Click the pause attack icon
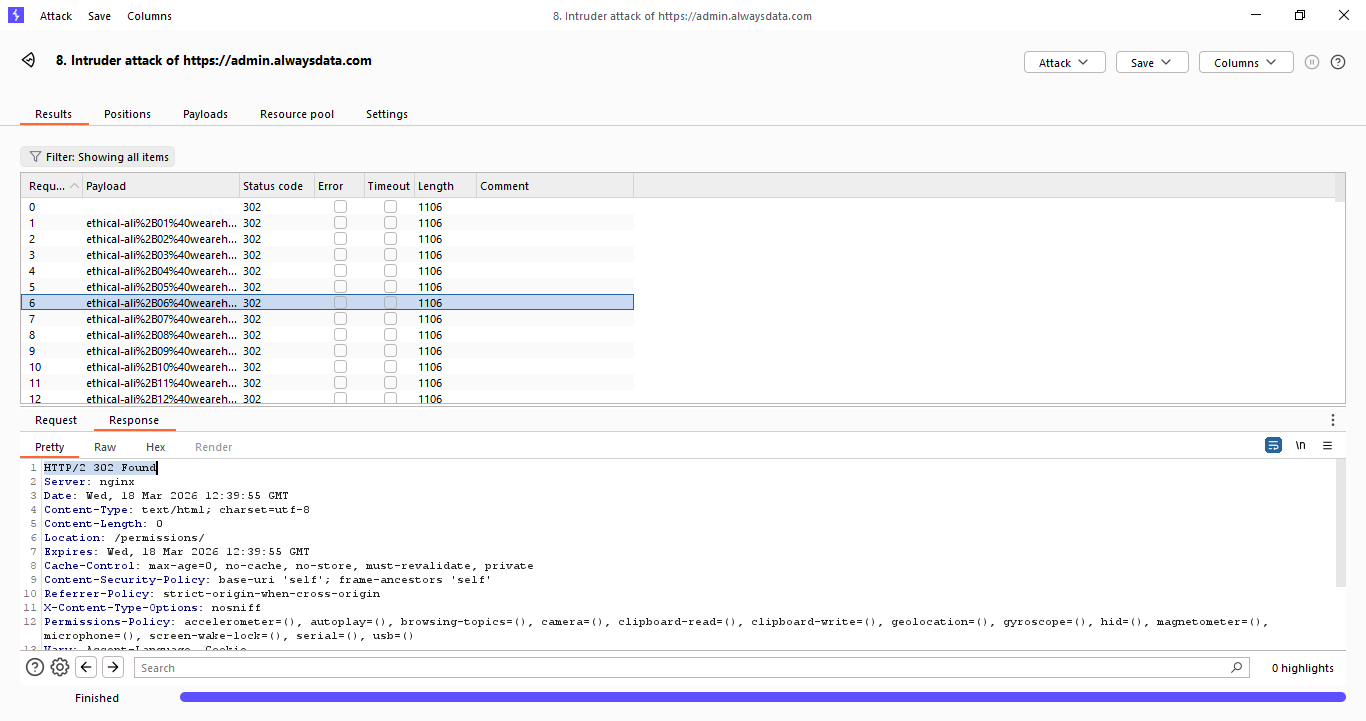The width and height of the screenshot is (1366, 721). pos(1312,62)
